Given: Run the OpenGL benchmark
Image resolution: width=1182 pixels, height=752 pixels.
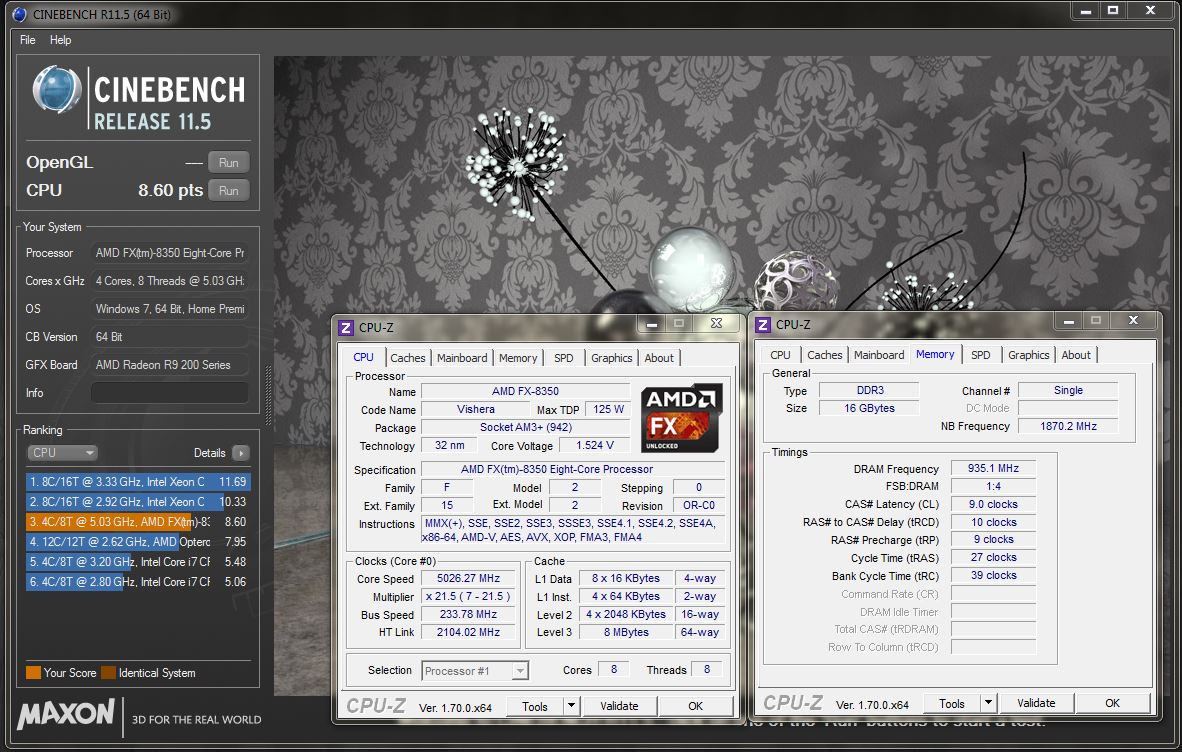Looking at the screenshot, I should pos(228,162).
